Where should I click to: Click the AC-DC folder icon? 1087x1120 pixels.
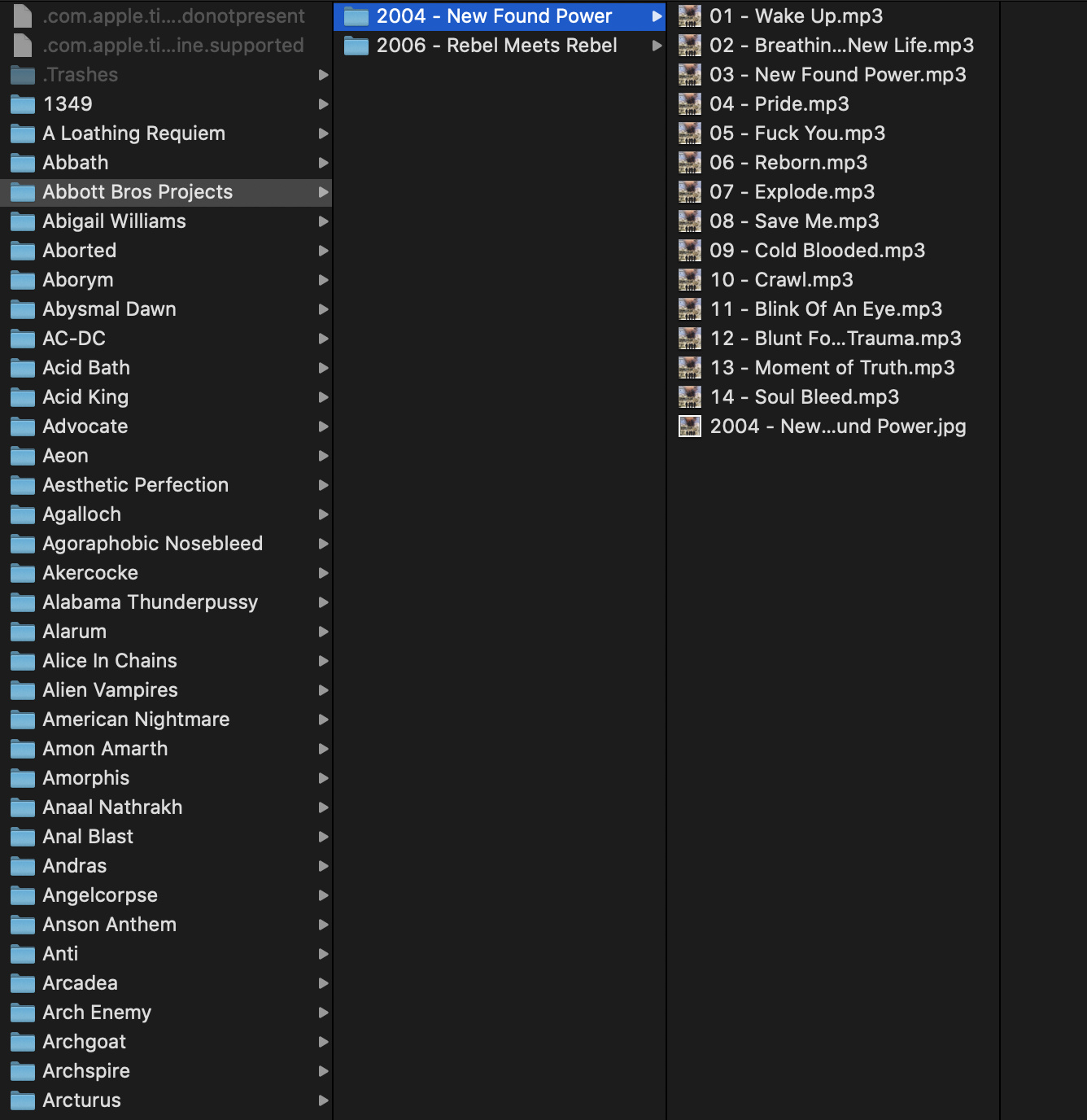tap(23, 339)
